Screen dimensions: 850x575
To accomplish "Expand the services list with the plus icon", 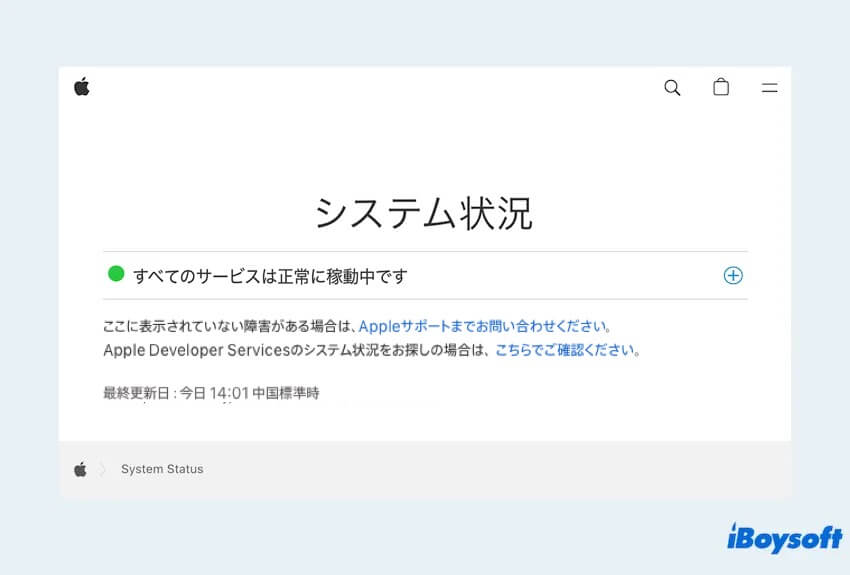I will pyautogui.click(x=733, y=275).
